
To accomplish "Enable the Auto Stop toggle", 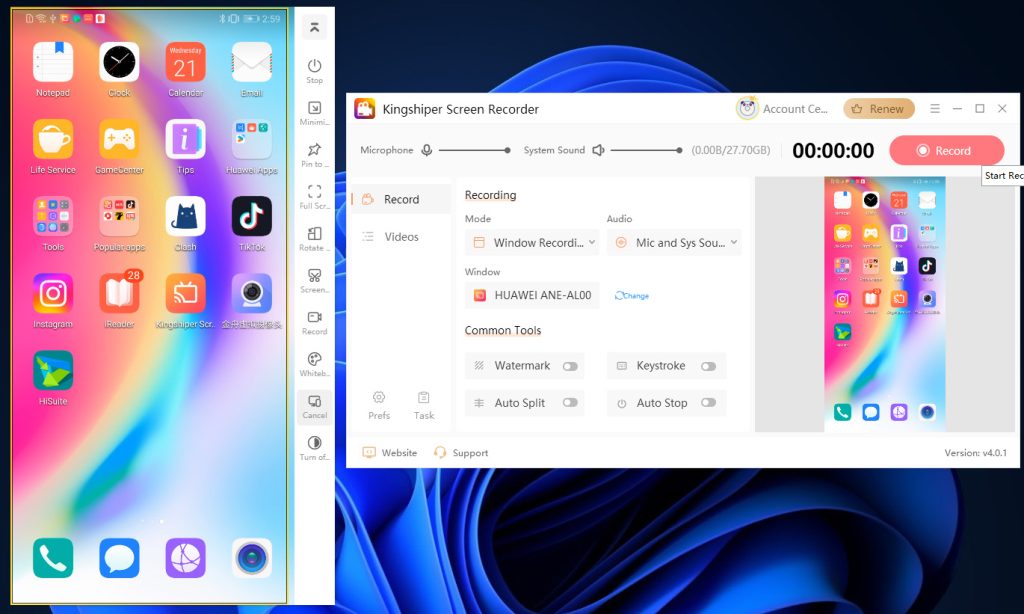I will coord(708,403).
